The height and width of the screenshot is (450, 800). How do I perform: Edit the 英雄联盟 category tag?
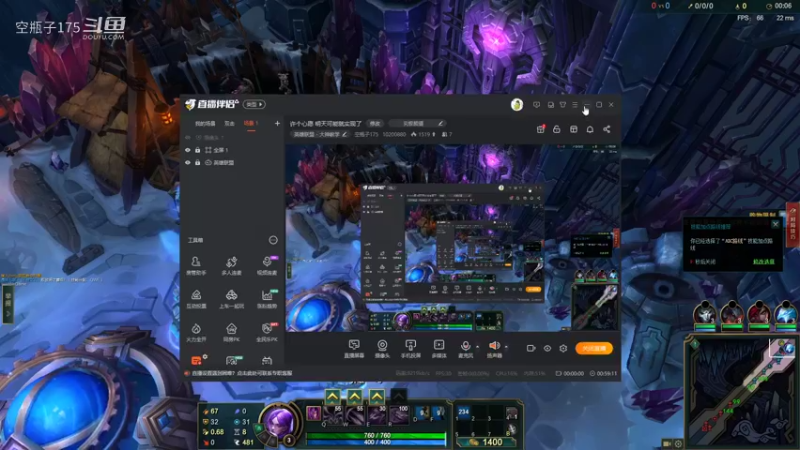tap(320, 135)
